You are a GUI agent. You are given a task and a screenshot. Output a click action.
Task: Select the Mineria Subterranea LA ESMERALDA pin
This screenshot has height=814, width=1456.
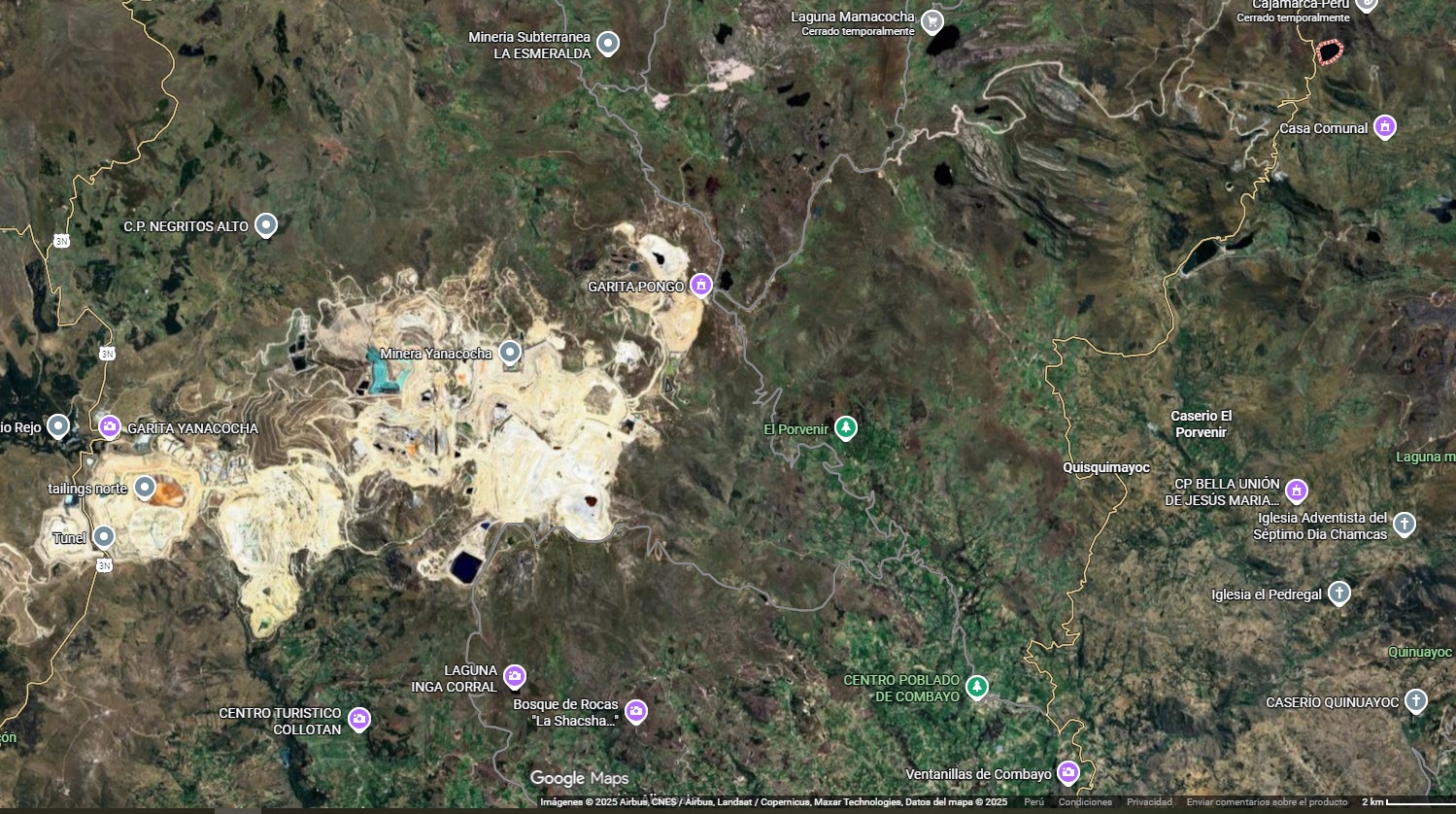tap(608, 44)
